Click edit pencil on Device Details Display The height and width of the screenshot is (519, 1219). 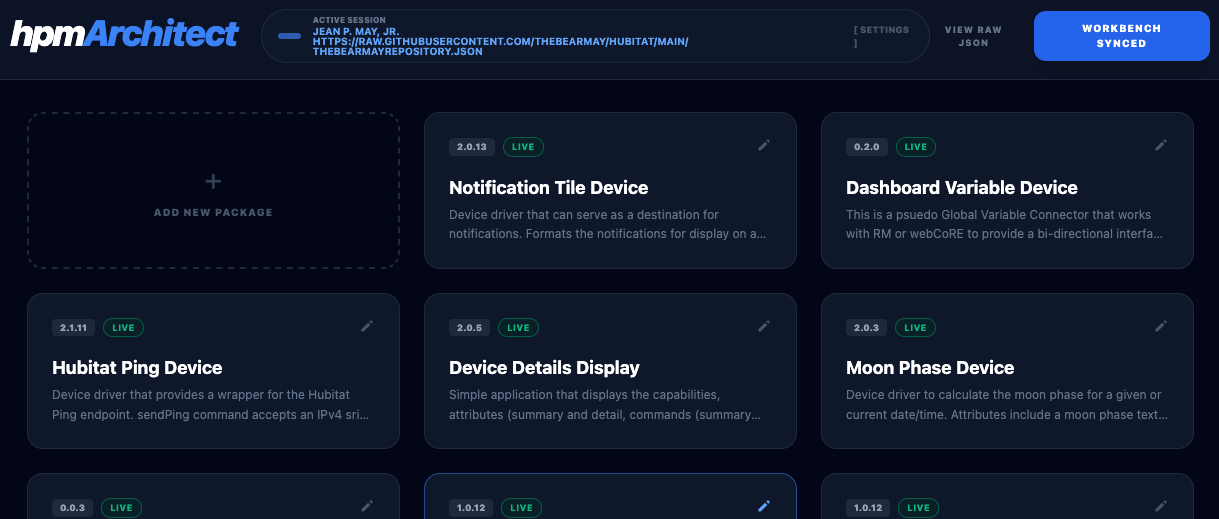[764, 326]
